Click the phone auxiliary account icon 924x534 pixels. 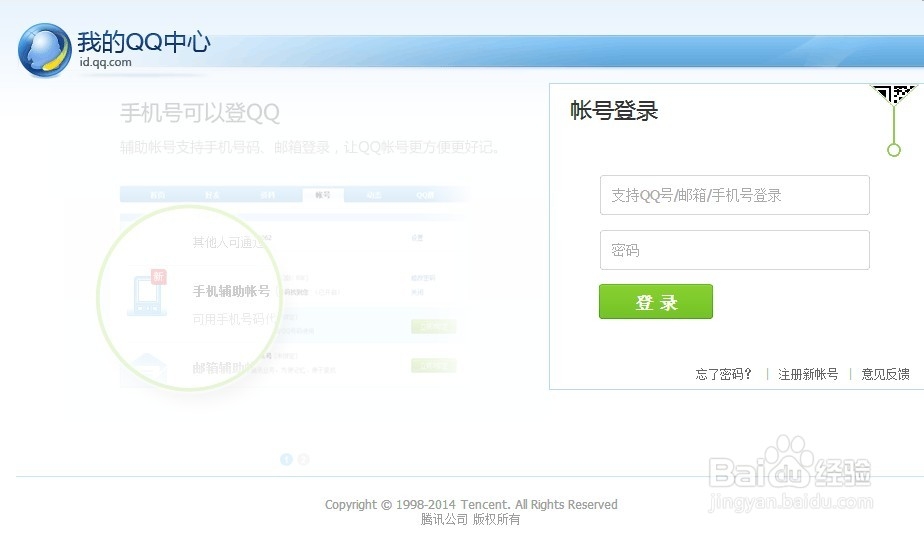147,293
